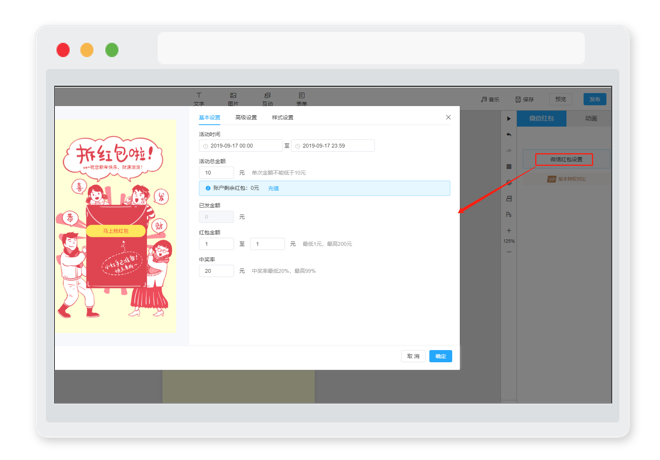Click the undo arrow in the side toolbar

(509, 134)
